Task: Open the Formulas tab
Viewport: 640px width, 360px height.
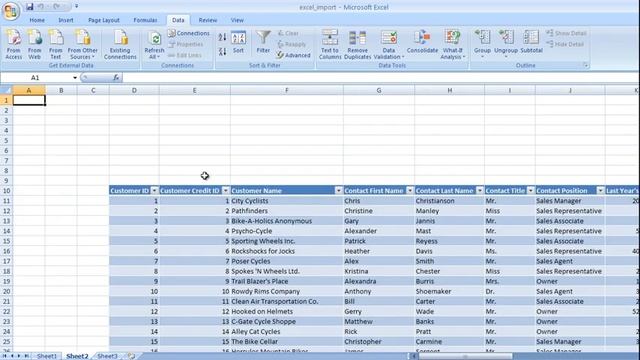Action: pyautogui.click(x=145, y=20)
